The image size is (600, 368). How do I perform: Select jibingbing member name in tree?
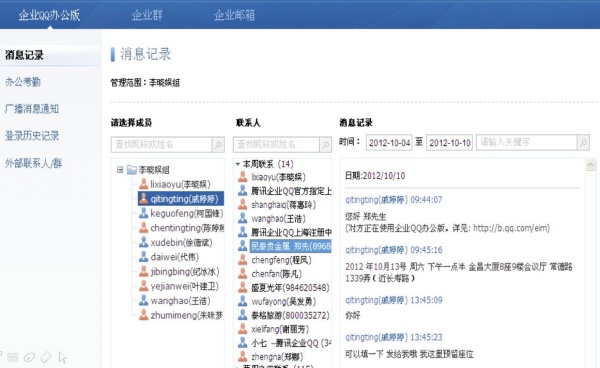click(x=185, y=272)
